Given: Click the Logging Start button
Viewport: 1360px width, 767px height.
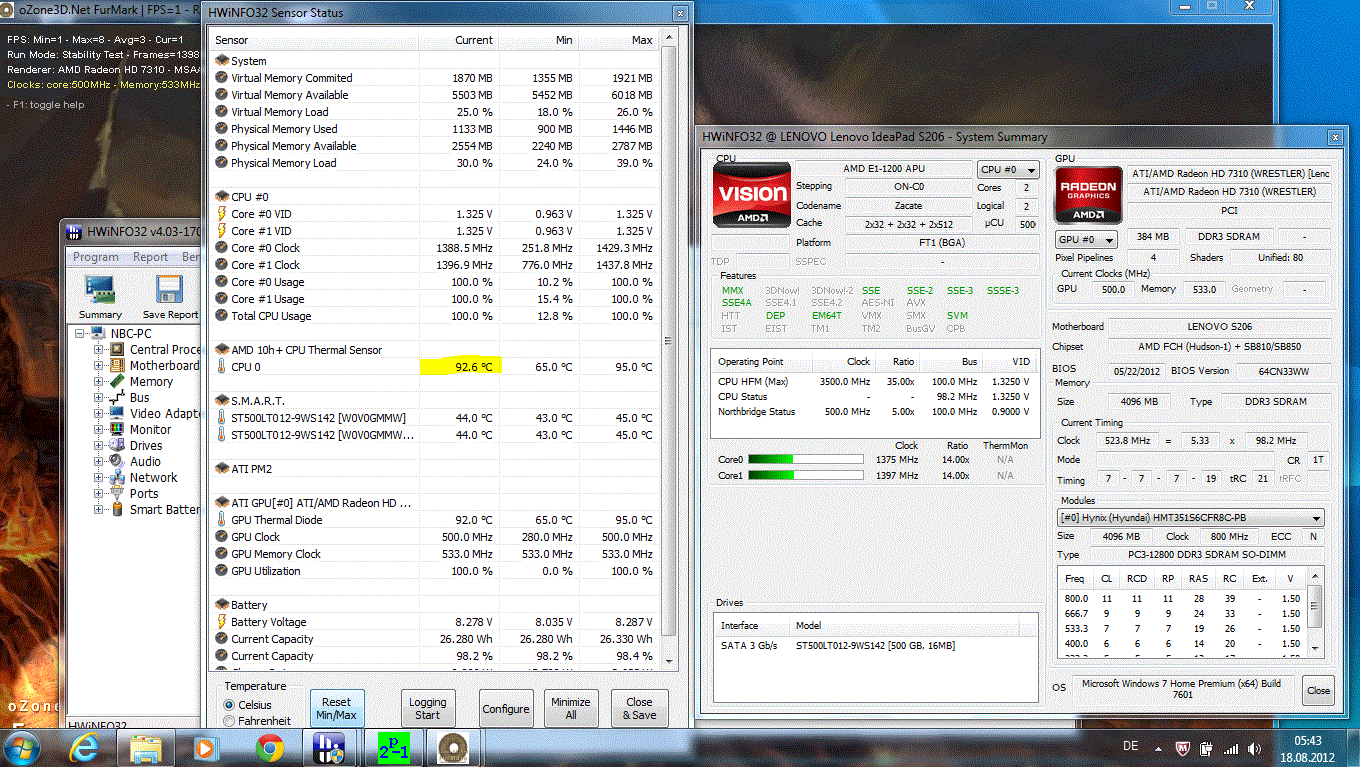Looking at the screenshot, I should coord(427,708).
